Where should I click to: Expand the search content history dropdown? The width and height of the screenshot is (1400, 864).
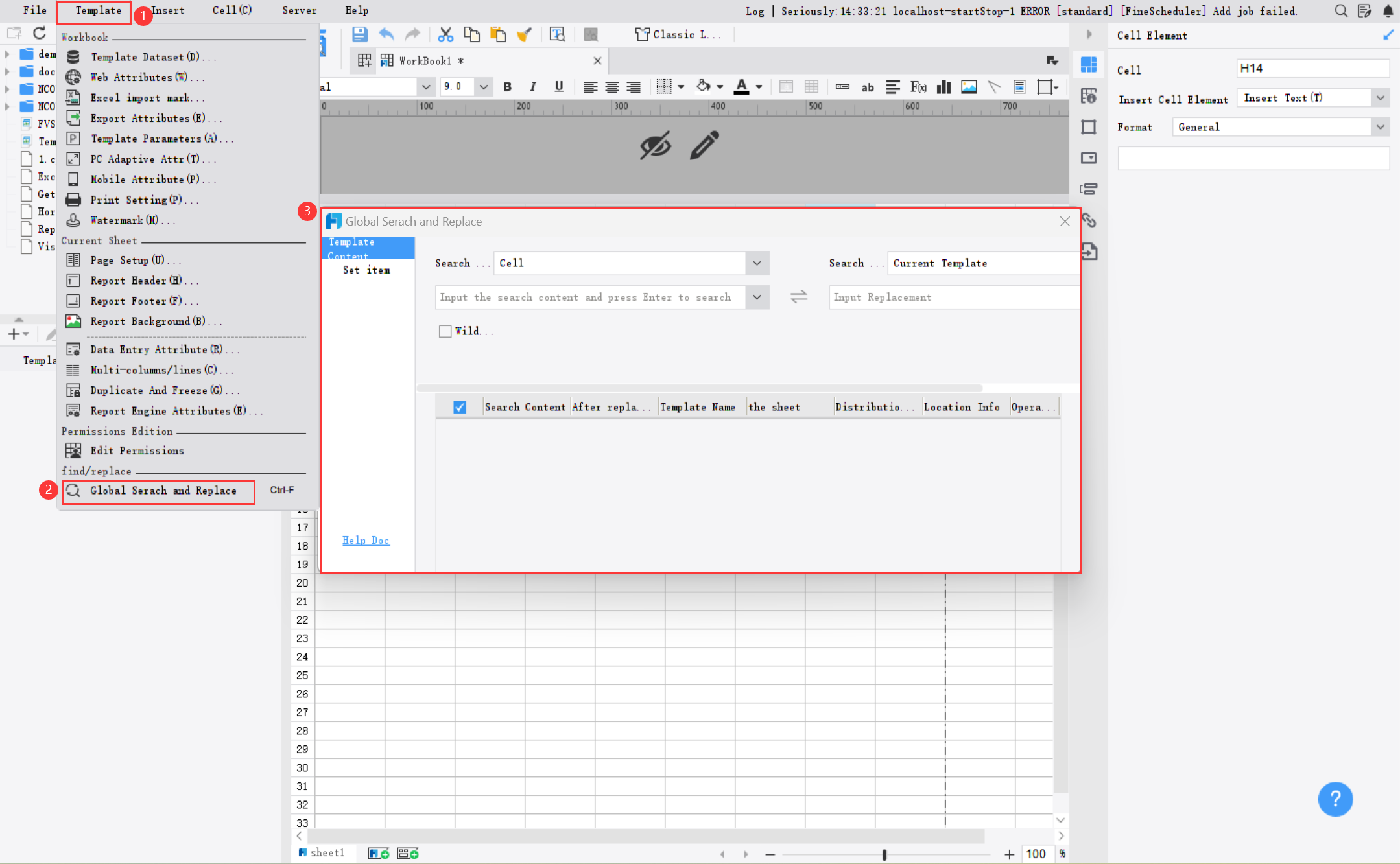coord(757,298)
